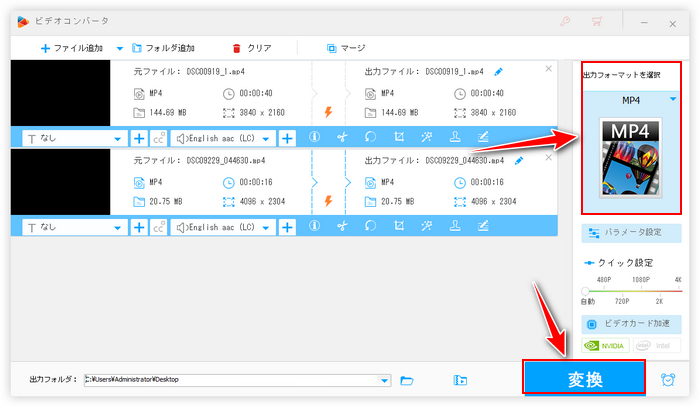The image size is (700, 407).
Task: Toggle video card acceleration option
Action: coord(631,324)
